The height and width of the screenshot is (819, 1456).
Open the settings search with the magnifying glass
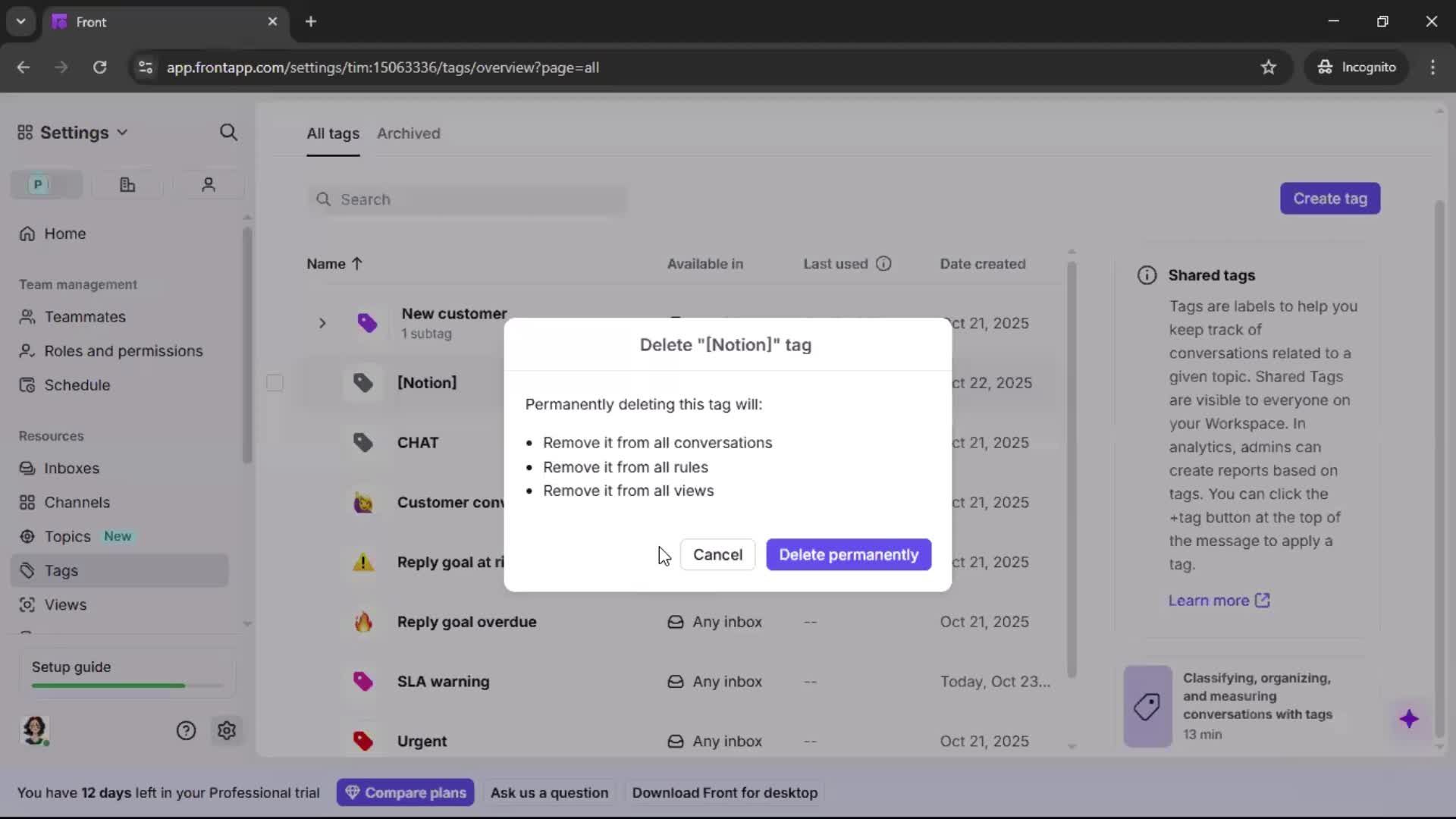[229, 132]
